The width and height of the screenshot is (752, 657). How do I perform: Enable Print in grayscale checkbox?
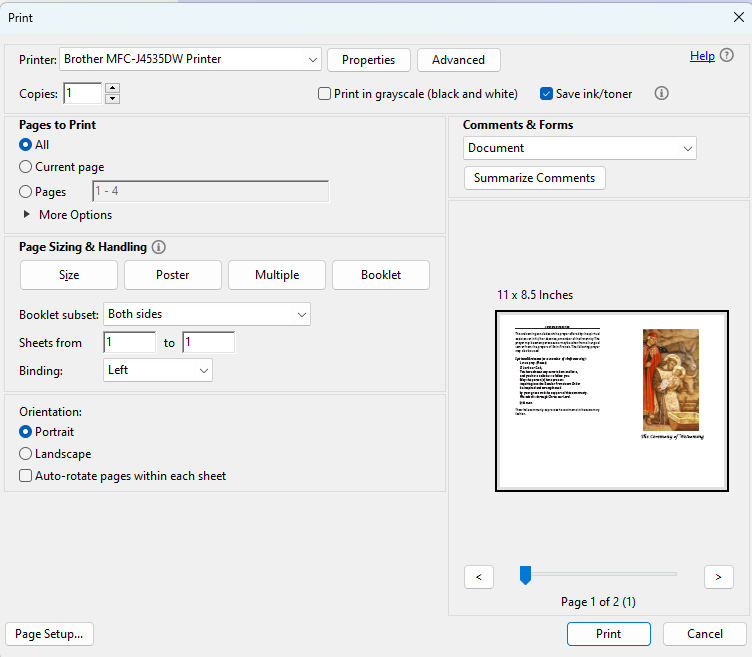[324, 94]
